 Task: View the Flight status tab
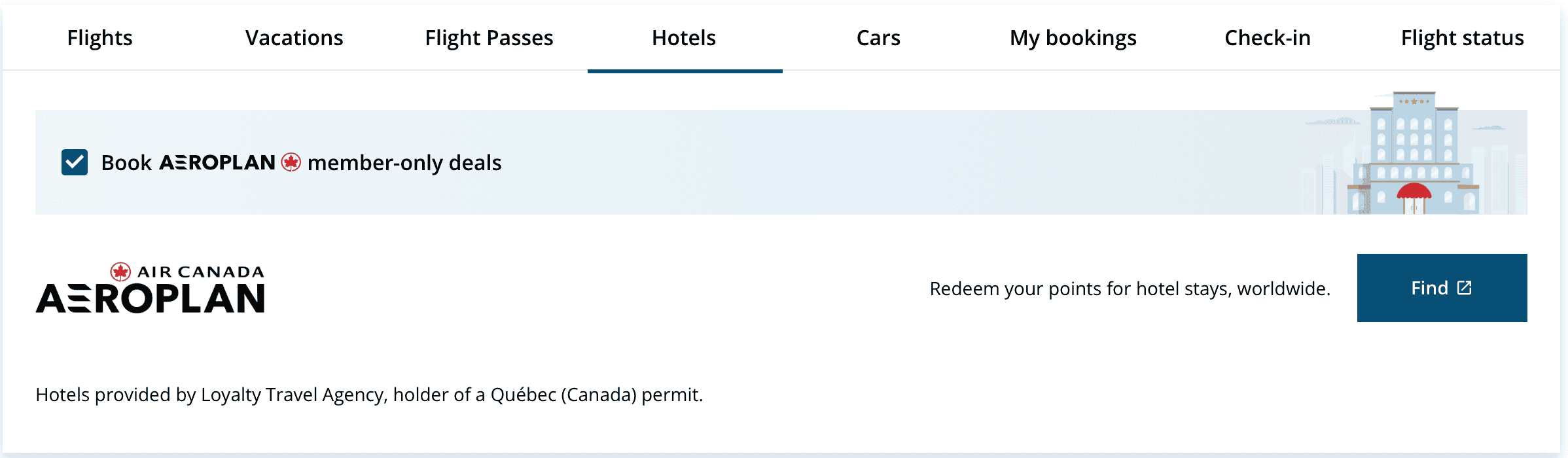click(x=1462, y=38)
